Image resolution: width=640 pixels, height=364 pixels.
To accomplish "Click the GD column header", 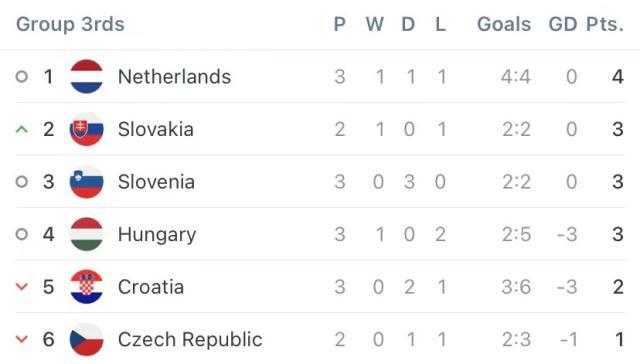I will (x=562, y=24).
